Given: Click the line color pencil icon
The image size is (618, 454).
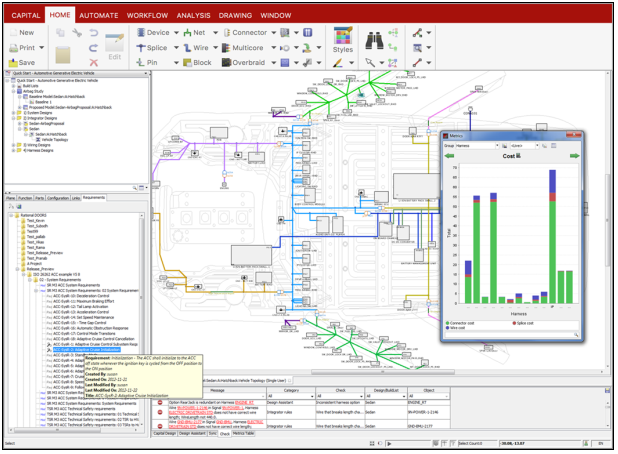Looking at the screenshot, I should tap(338, 63).
